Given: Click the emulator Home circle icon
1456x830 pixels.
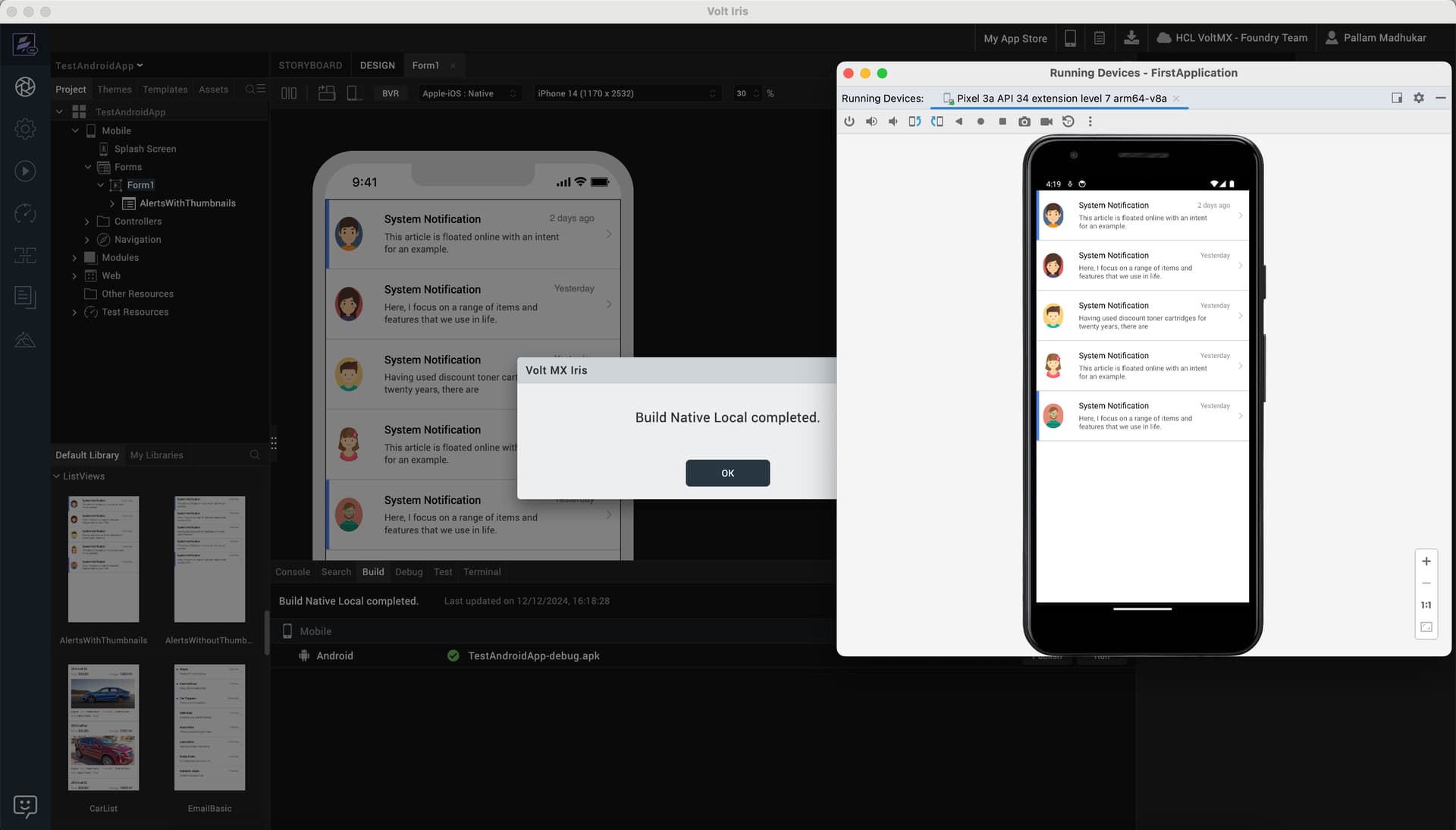Looking at the screenshot, I should [x=981, y=121].
